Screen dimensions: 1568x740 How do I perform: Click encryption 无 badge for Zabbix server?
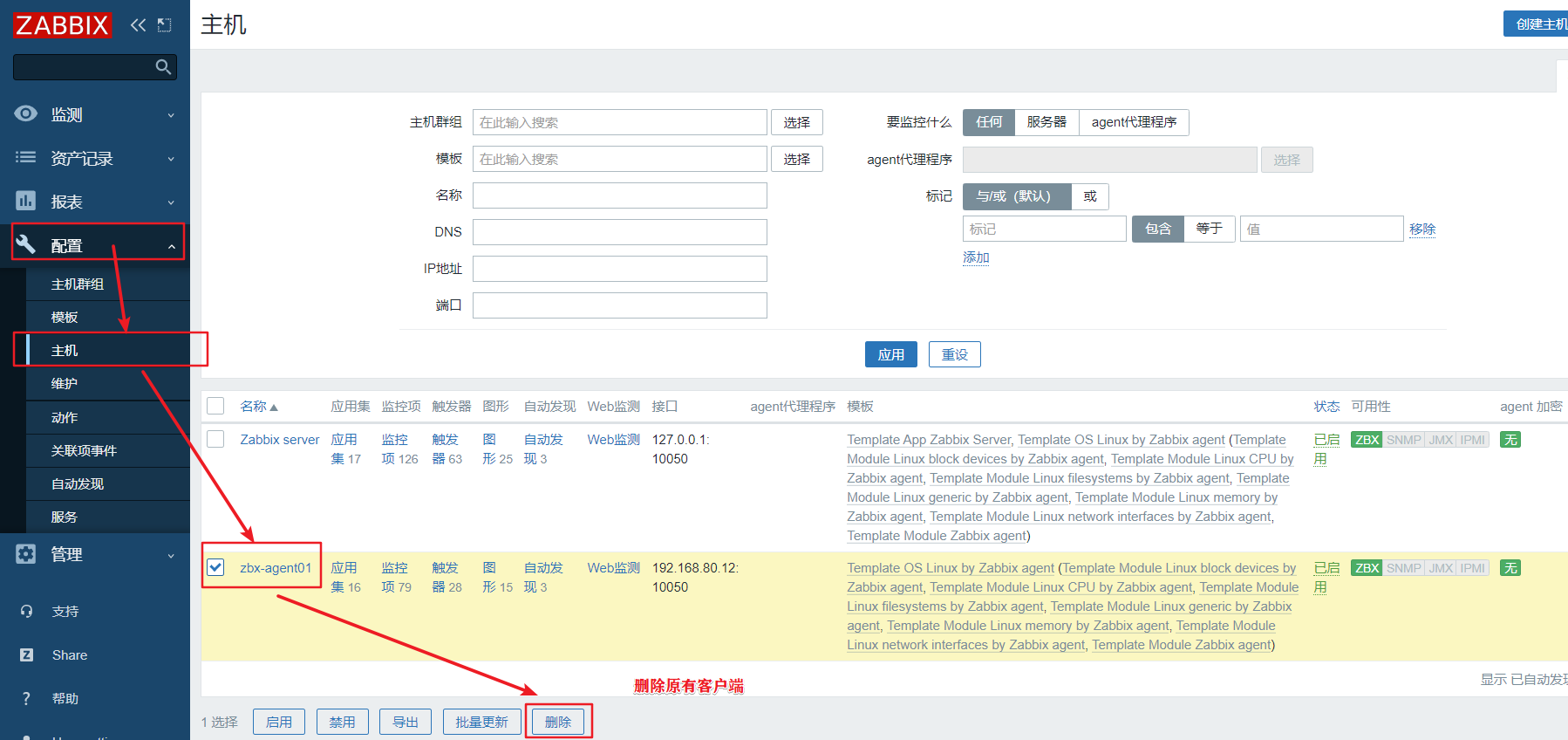coord(1510,440)
